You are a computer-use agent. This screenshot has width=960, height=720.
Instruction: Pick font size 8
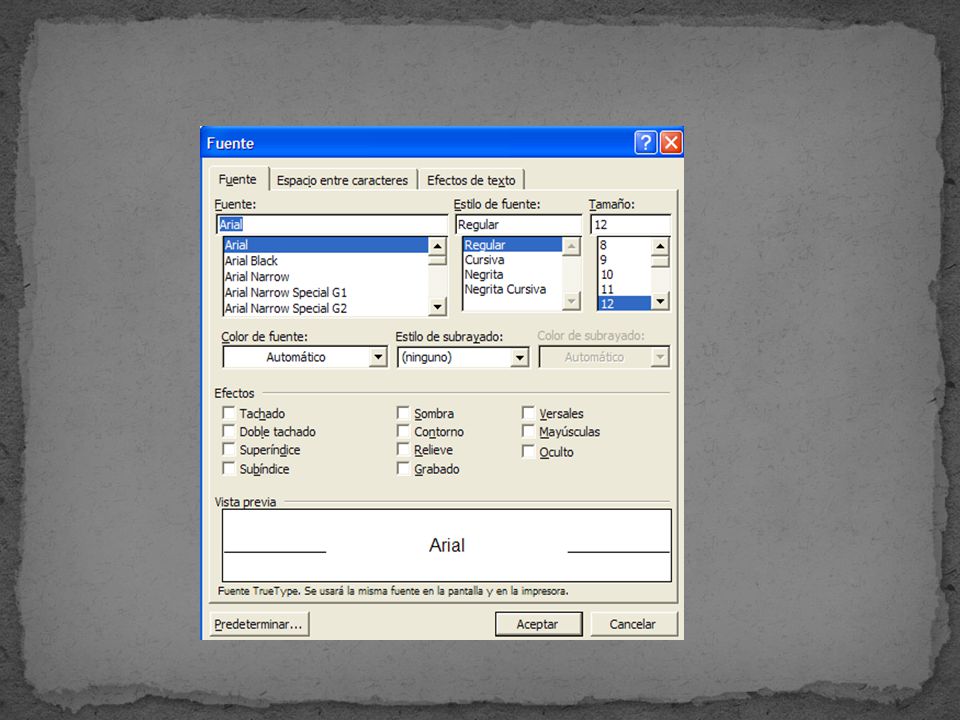pyautogui.click(x=624, y=245)
